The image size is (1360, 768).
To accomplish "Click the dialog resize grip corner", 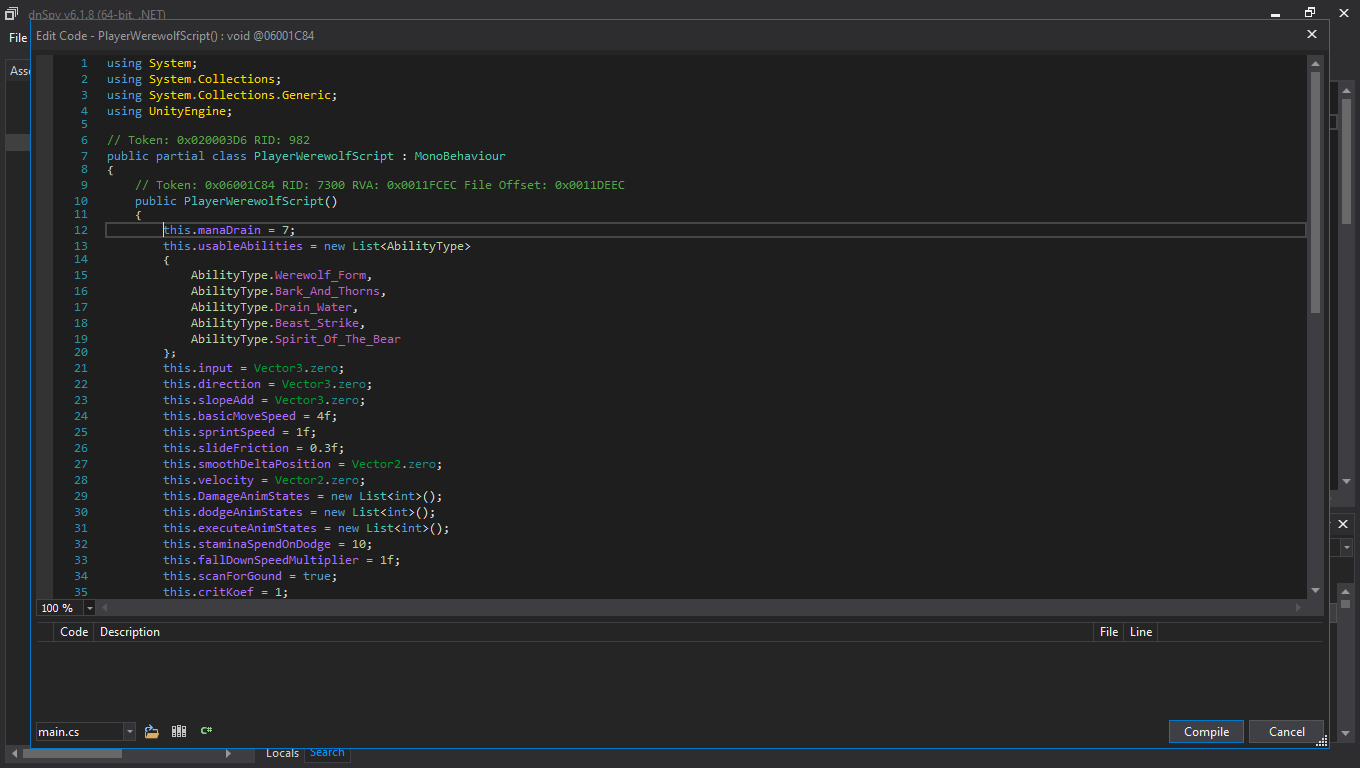I will click(1322, 741).
